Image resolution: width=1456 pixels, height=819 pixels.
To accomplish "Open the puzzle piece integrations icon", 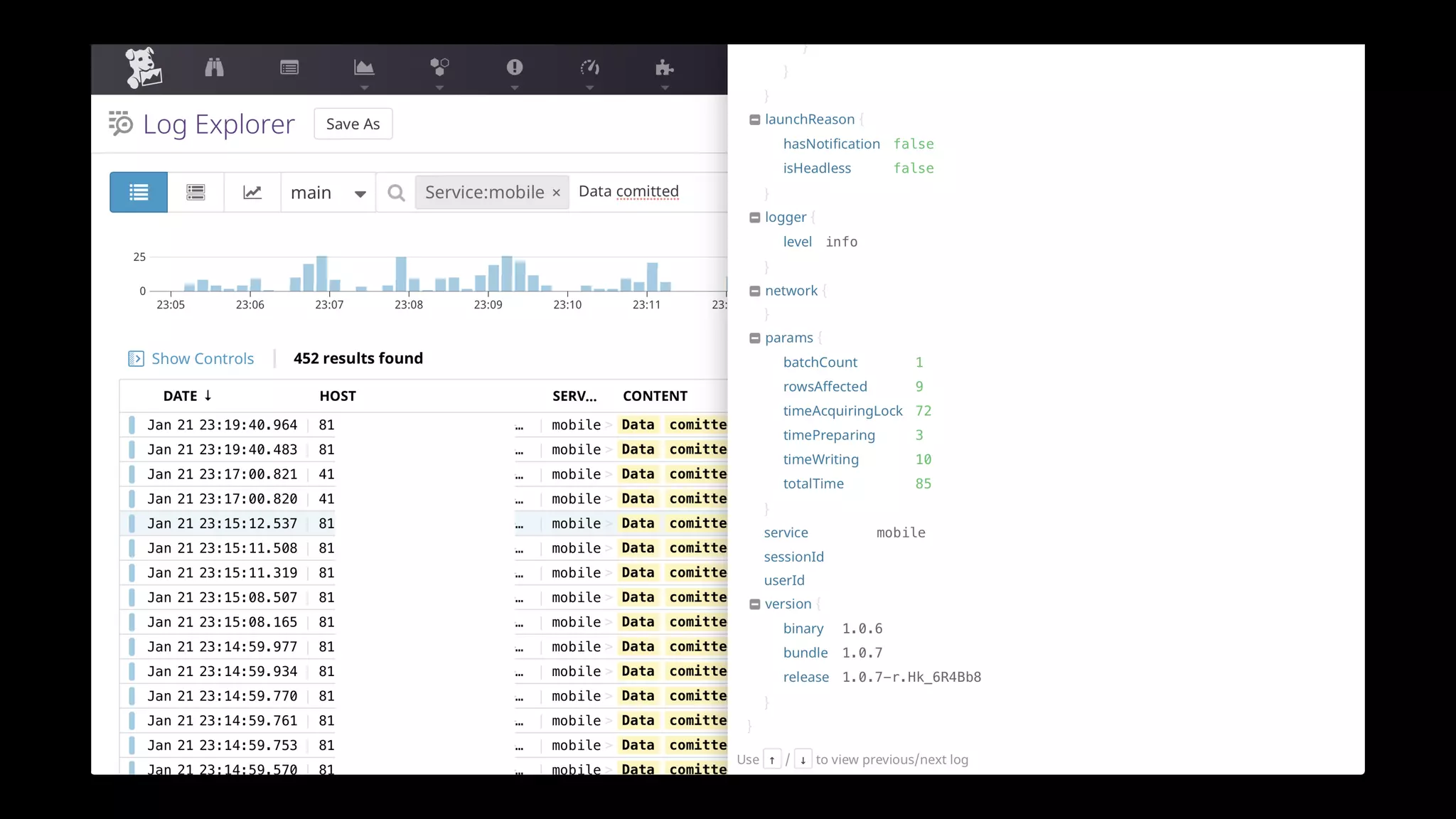I will pos(664,68).
